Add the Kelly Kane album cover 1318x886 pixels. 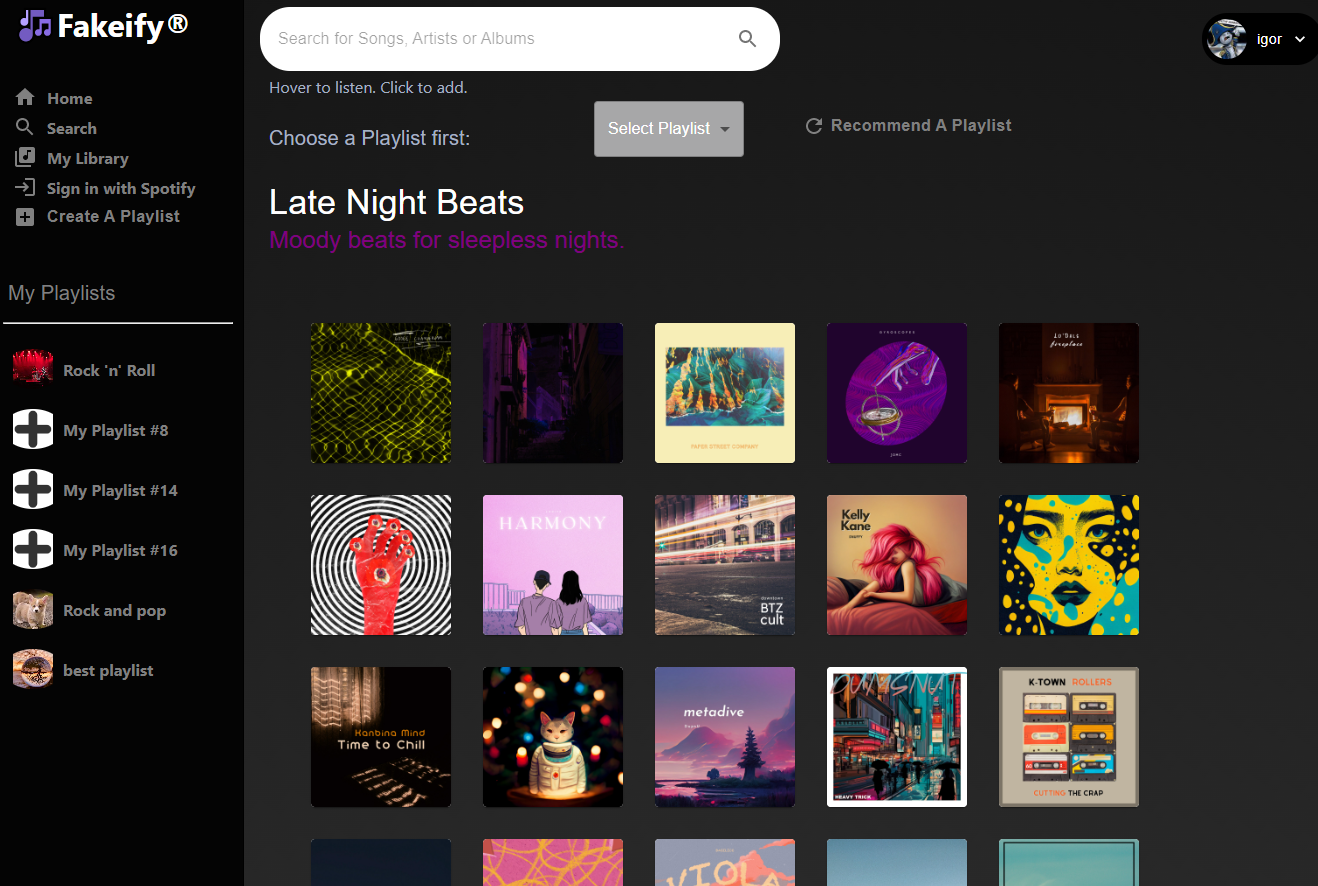tap(897, 565)
